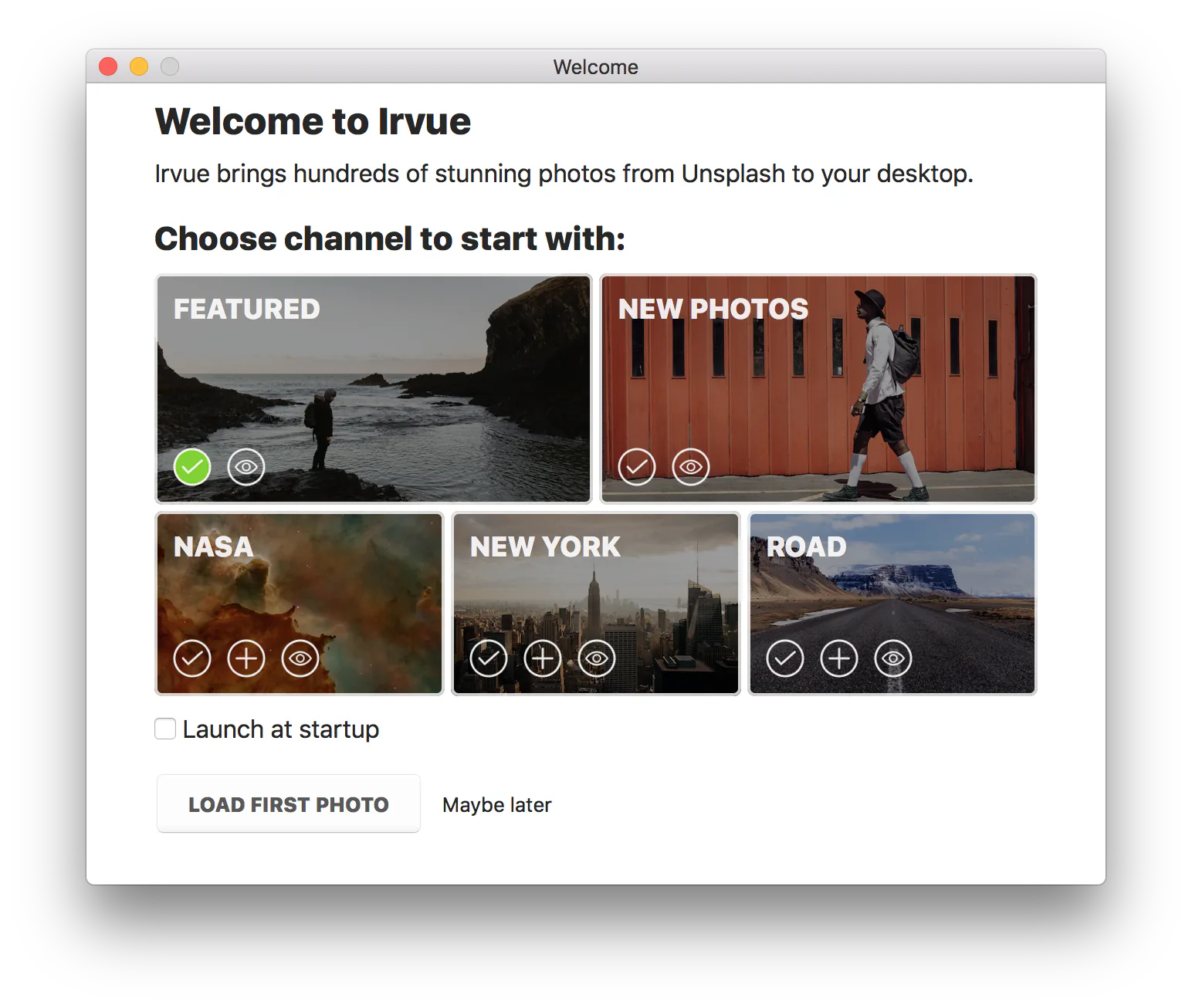Select the Road channel checkmark

[785, 658]
